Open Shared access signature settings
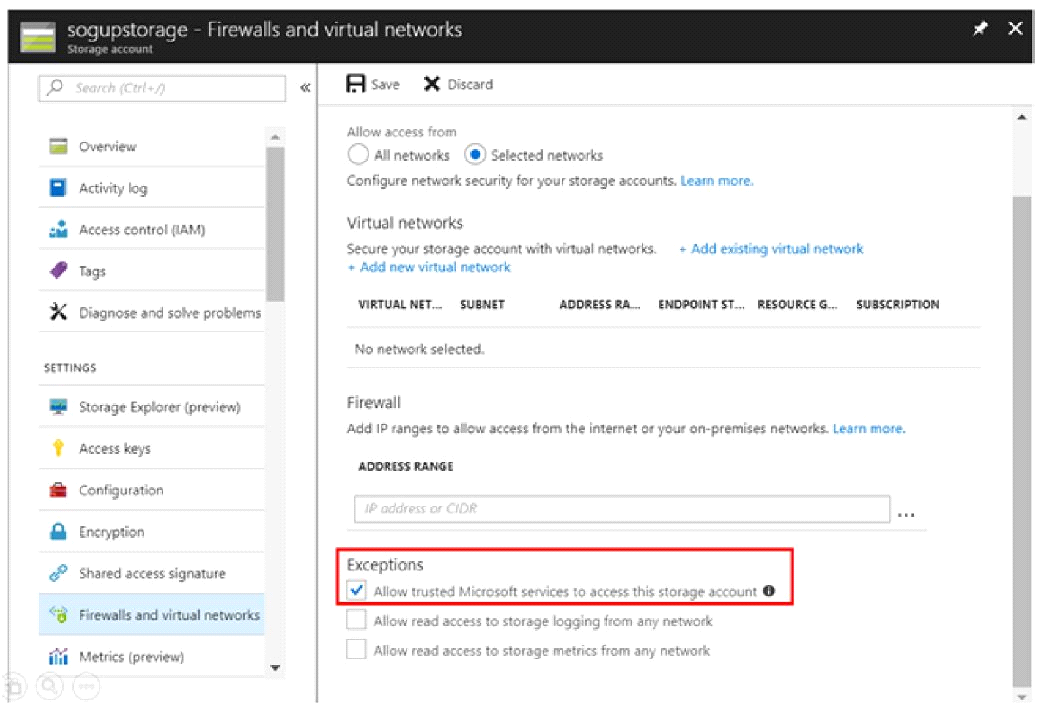 (152, 573)
